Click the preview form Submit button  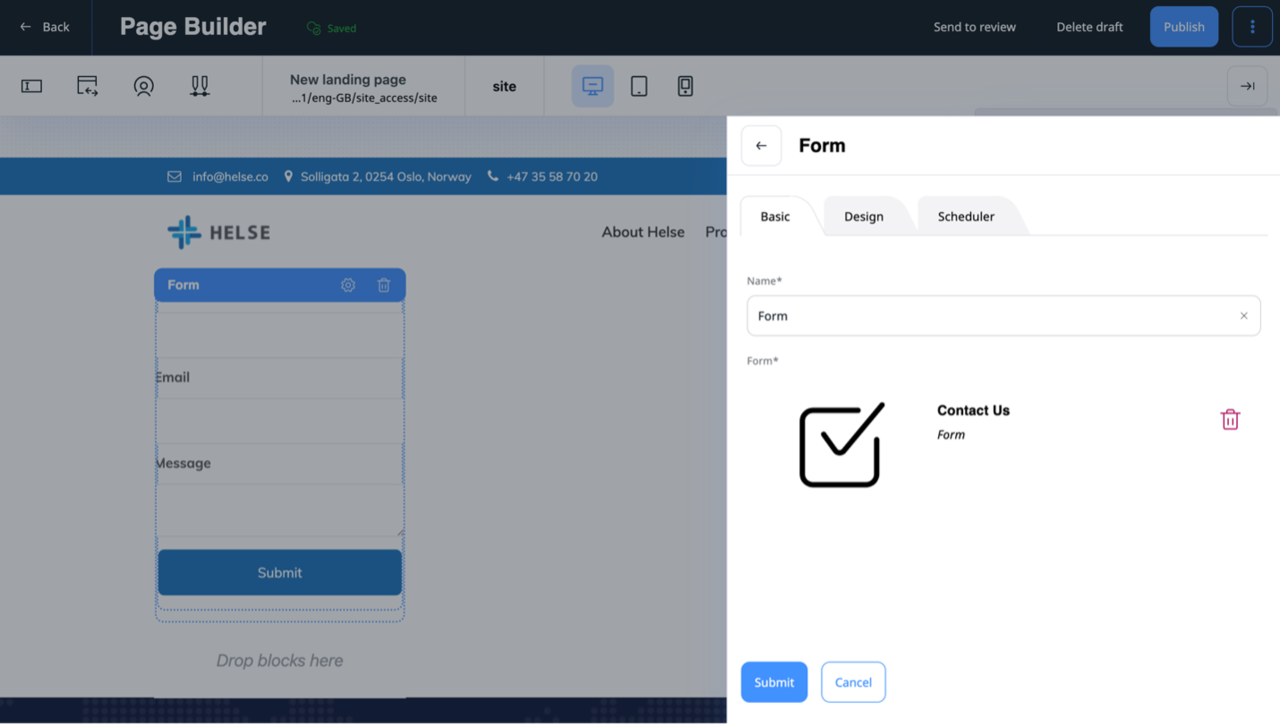(x=280, y=573)
